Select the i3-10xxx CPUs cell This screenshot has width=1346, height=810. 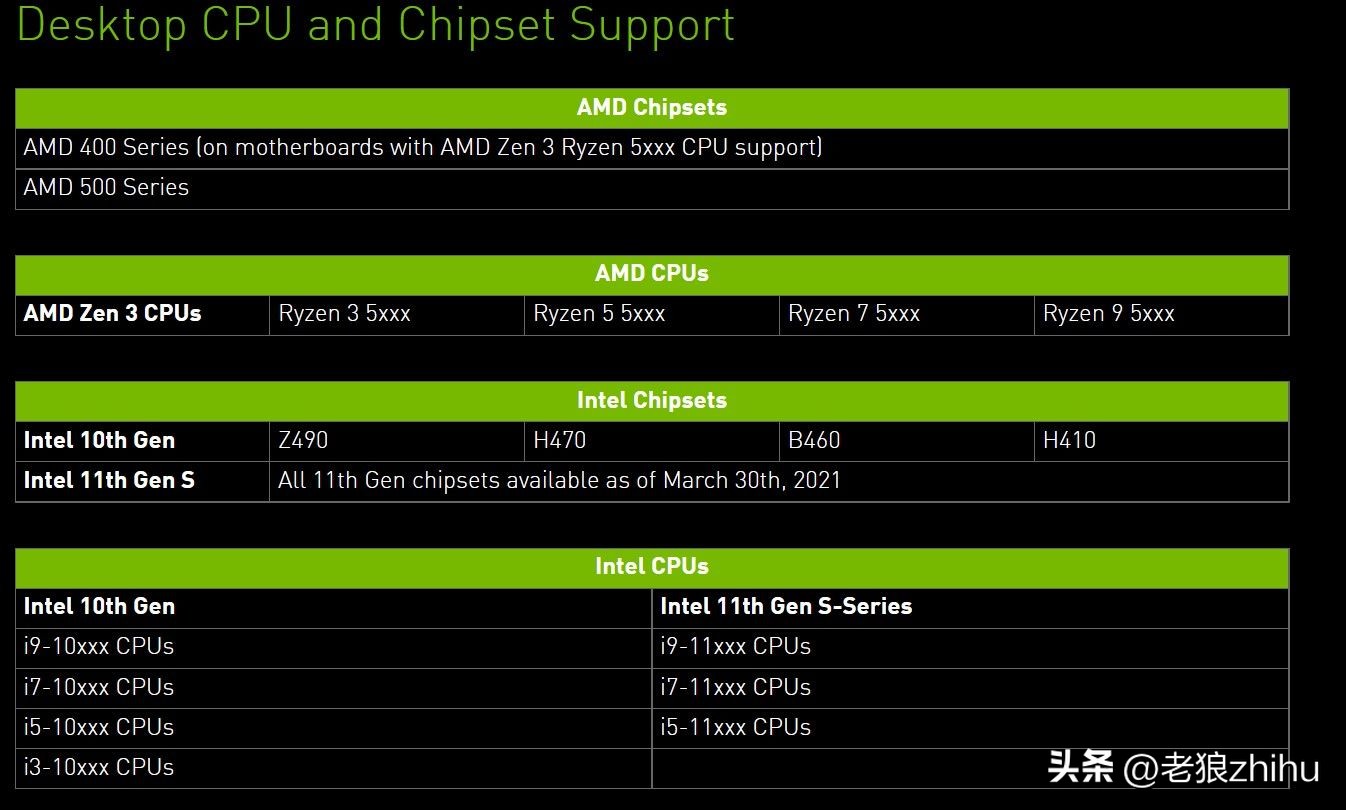click(x=99, y=768)
